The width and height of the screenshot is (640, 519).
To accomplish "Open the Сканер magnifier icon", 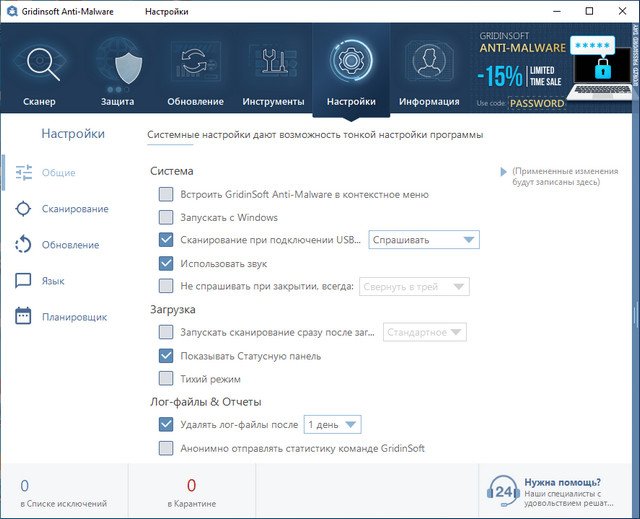I will [x=41, y=62].
